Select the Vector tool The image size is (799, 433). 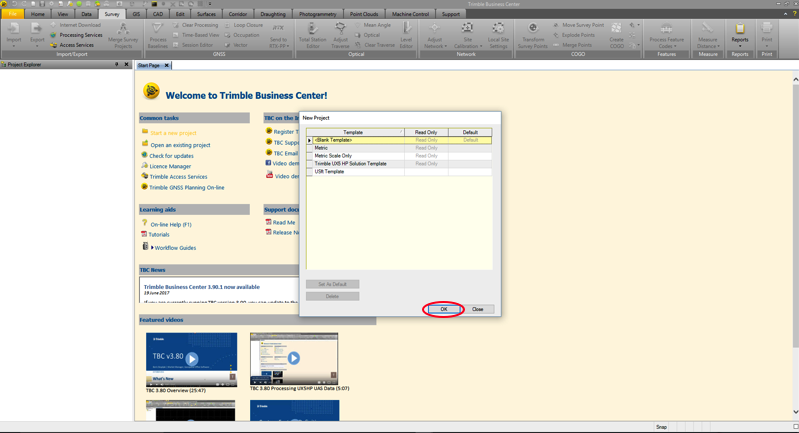pyautogui.click(x=236, y=45)
